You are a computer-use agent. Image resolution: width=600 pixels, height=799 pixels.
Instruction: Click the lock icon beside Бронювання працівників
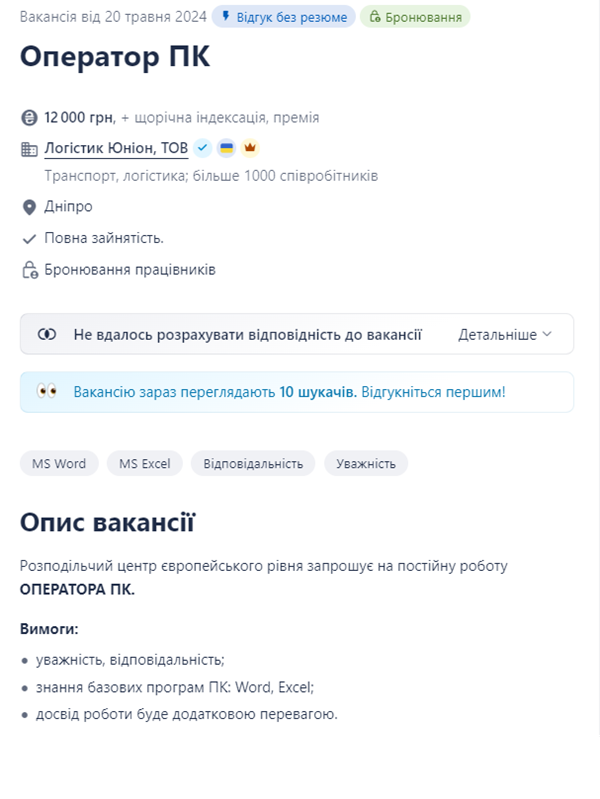coord(29,270)
